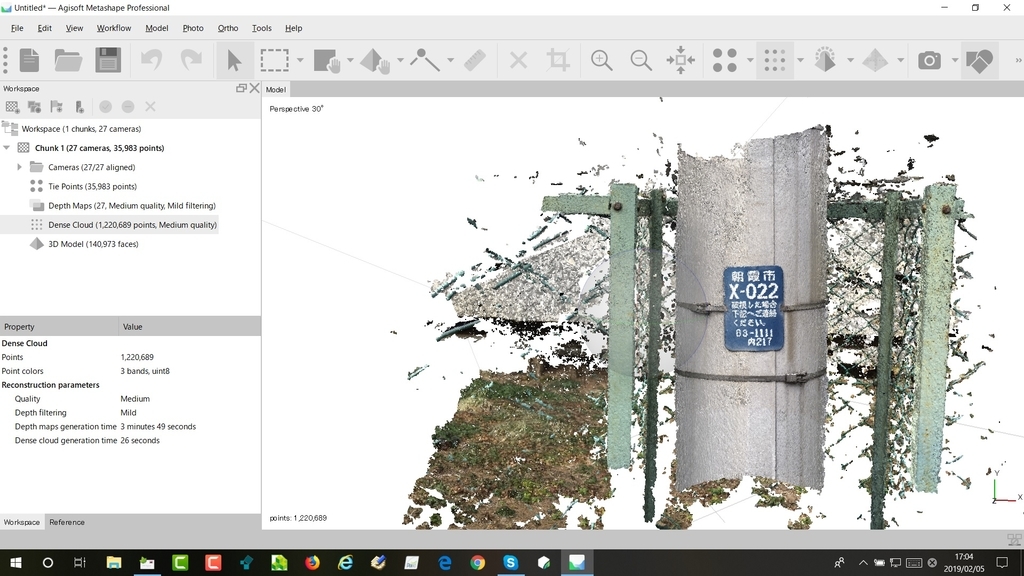1024x576 pixels.
Task: Select Tie Points (35,983 points) item
Action: [92, 186]
